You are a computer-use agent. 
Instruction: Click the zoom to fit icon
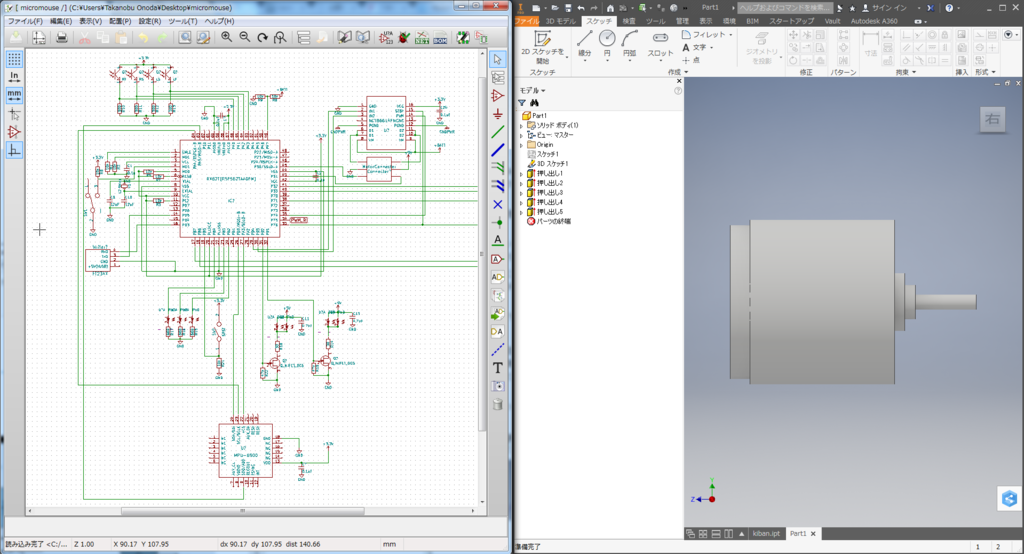pos(280,38)
